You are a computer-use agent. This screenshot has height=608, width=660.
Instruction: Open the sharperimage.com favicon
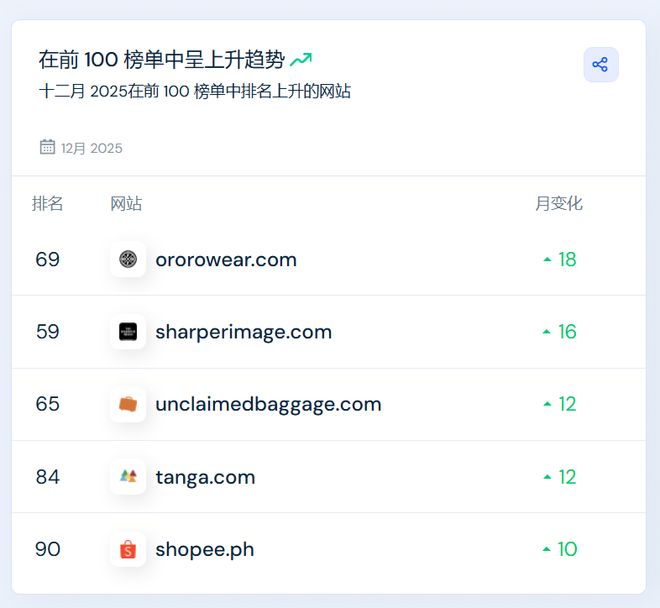128,331
